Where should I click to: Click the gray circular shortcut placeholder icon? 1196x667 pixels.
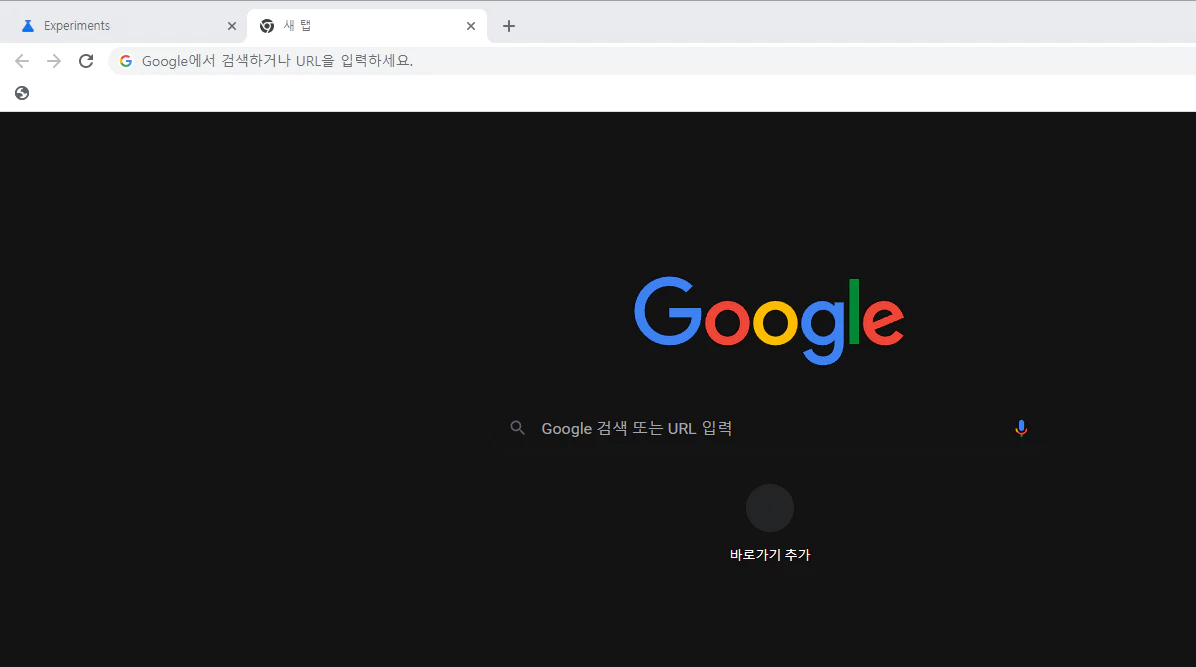[769, 507]
